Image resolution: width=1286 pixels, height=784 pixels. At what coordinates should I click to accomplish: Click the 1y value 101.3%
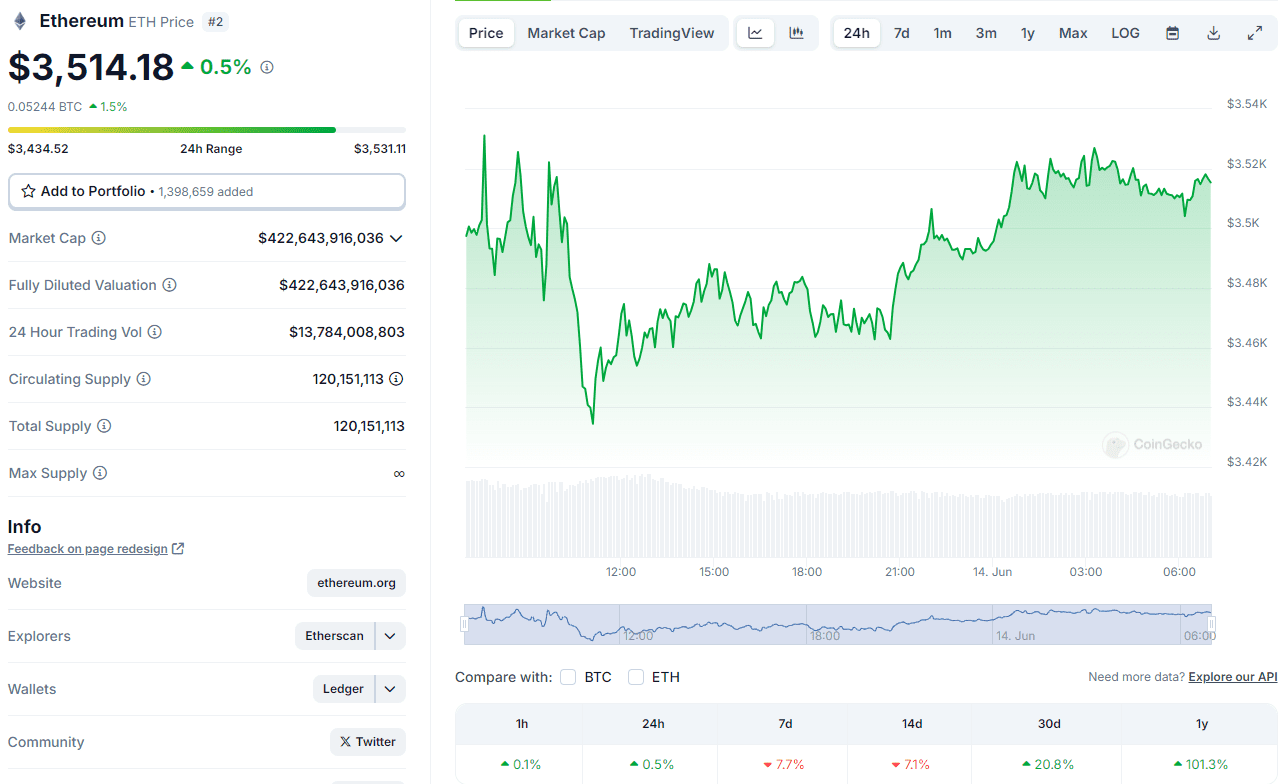pyautogui.click(x=1202, y=764)
